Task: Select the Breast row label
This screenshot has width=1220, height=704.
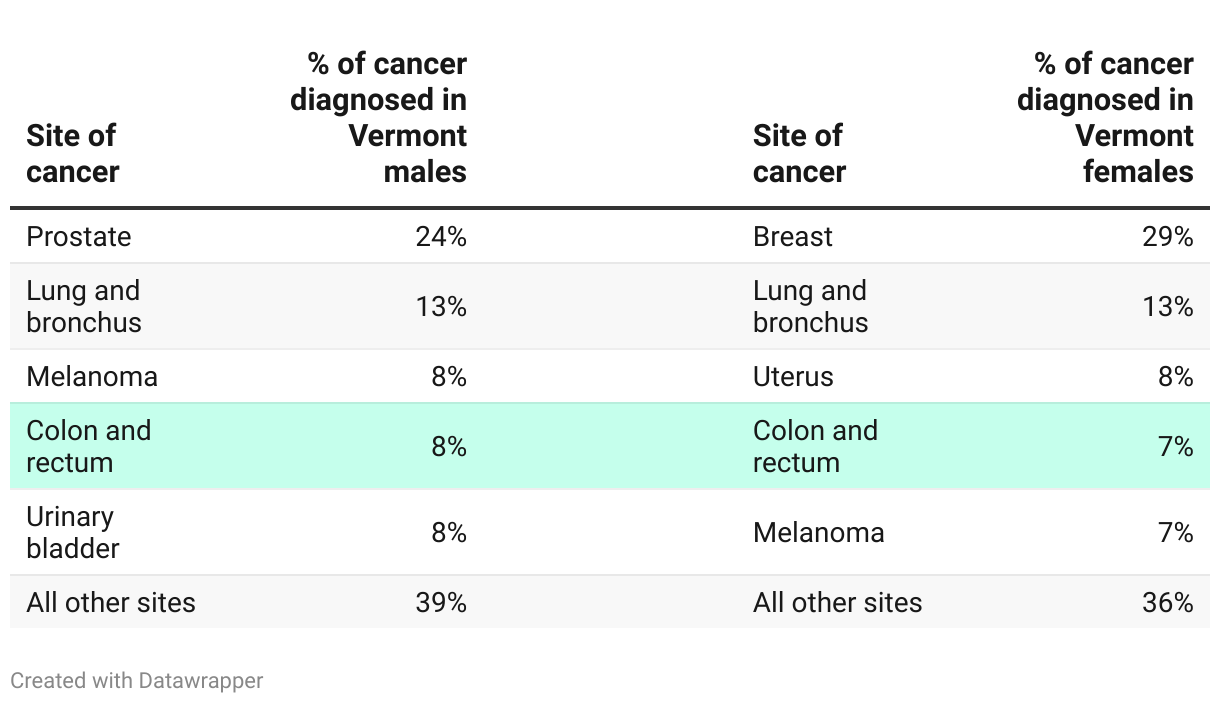Action: (x=793, y=237)
